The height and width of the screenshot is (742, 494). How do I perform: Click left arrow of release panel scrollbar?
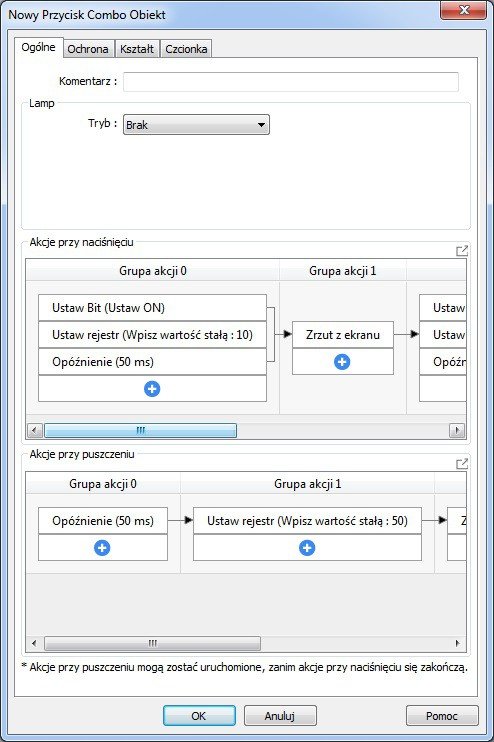point(34,643)
